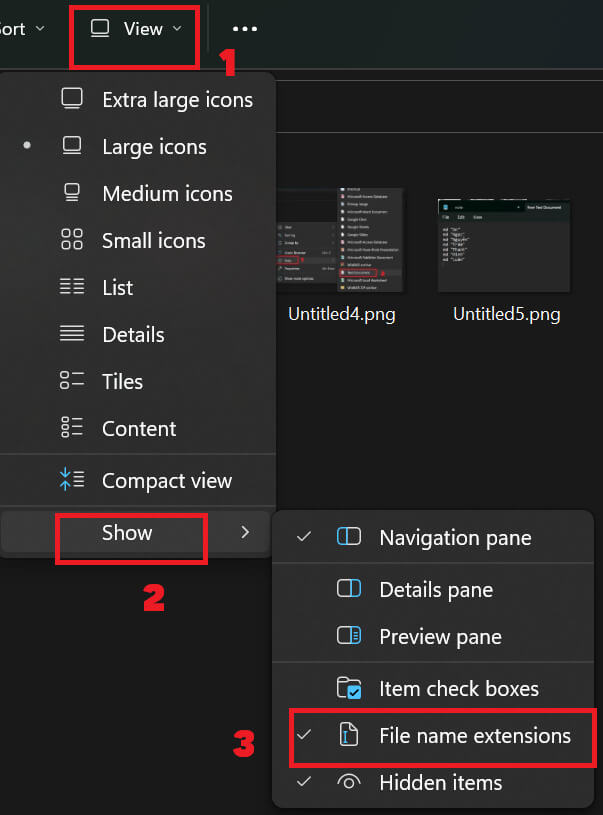Select the Extra large icons view

click(x=177, y=99)
